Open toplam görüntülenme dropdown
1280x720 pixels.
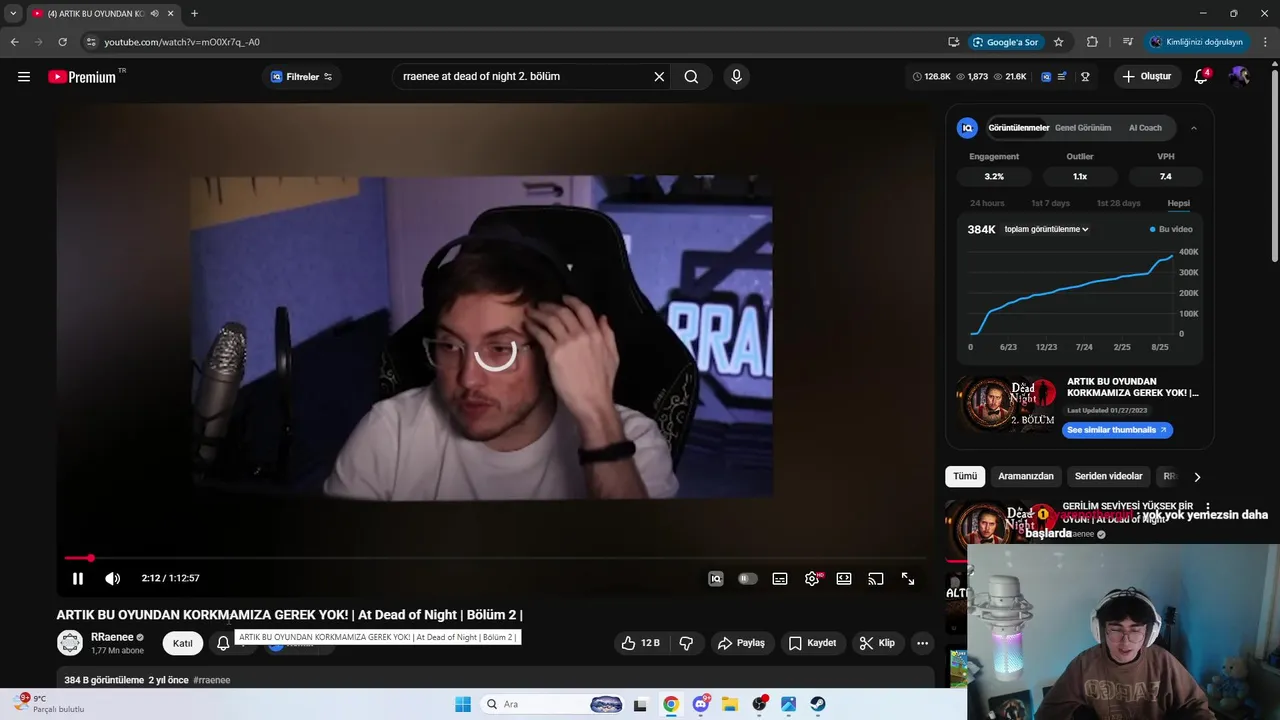click(x=1046, y=229)
